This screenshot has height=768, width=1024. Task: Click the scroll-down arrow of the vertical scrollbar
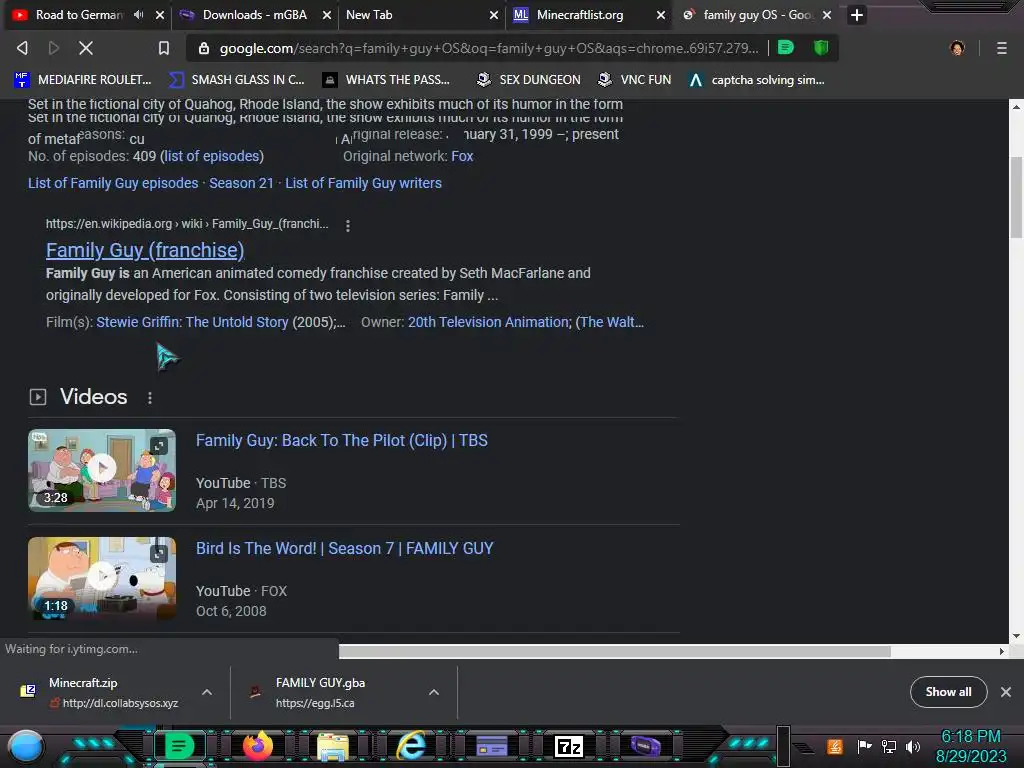(1016, 635)
